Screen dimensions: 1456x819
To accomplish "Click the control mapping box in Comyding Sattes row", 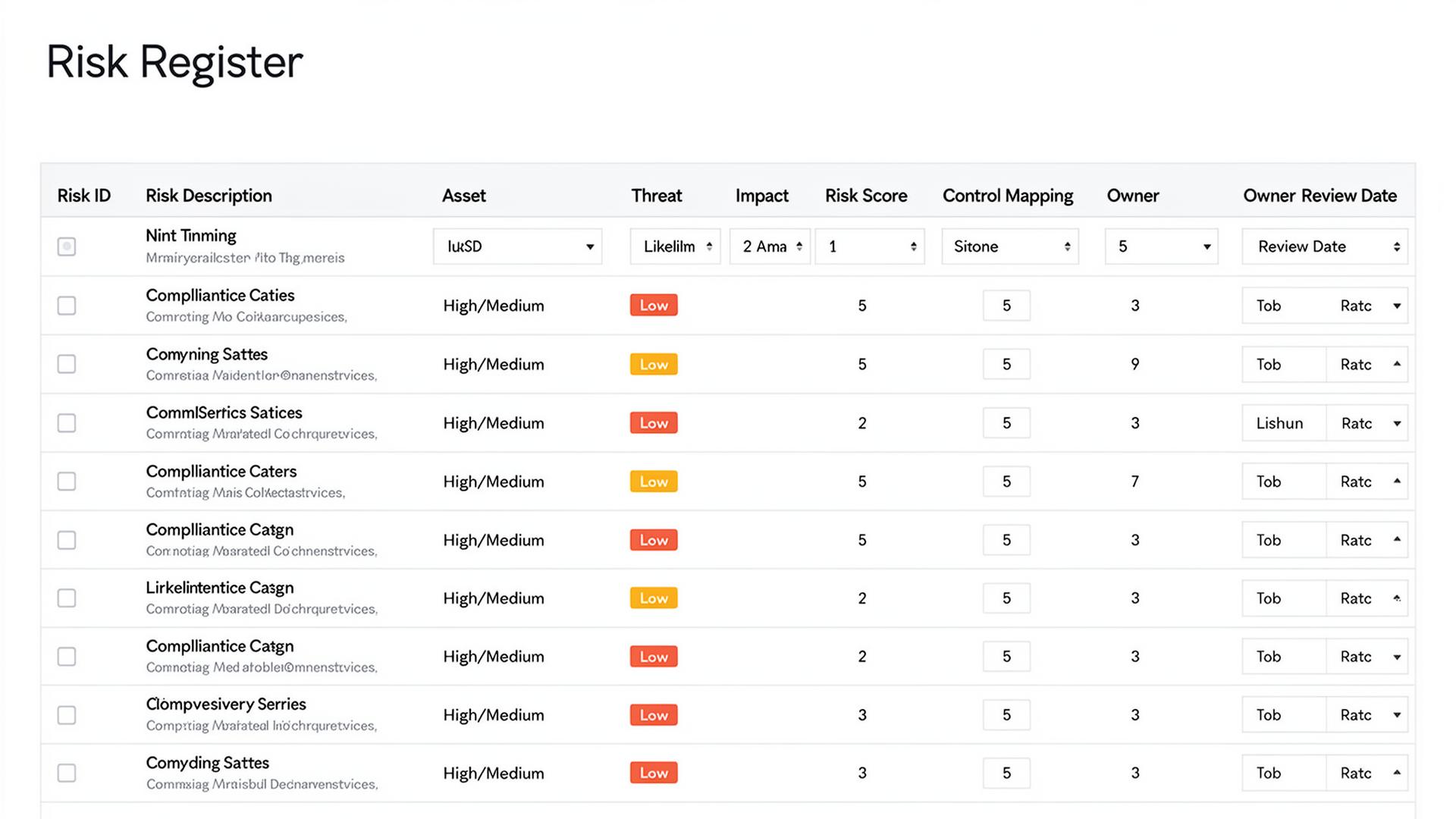I will tap(1006, 773).
